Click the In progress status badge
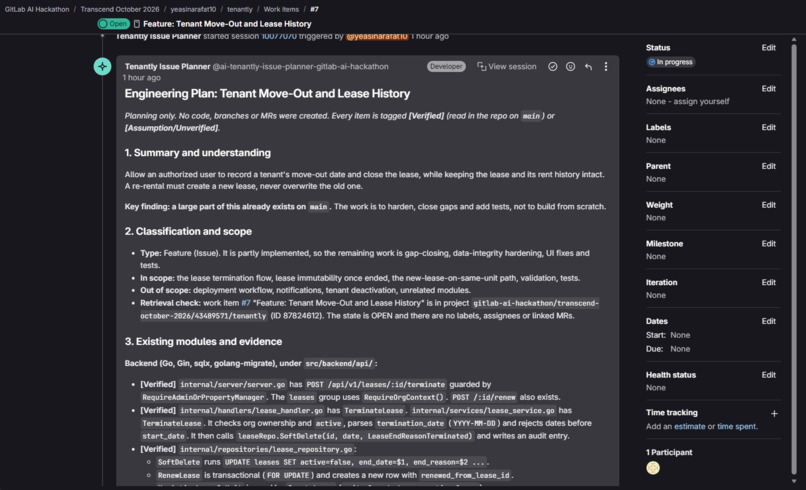The height and width of the screenshot is (490, 806). tap(670, 62)
